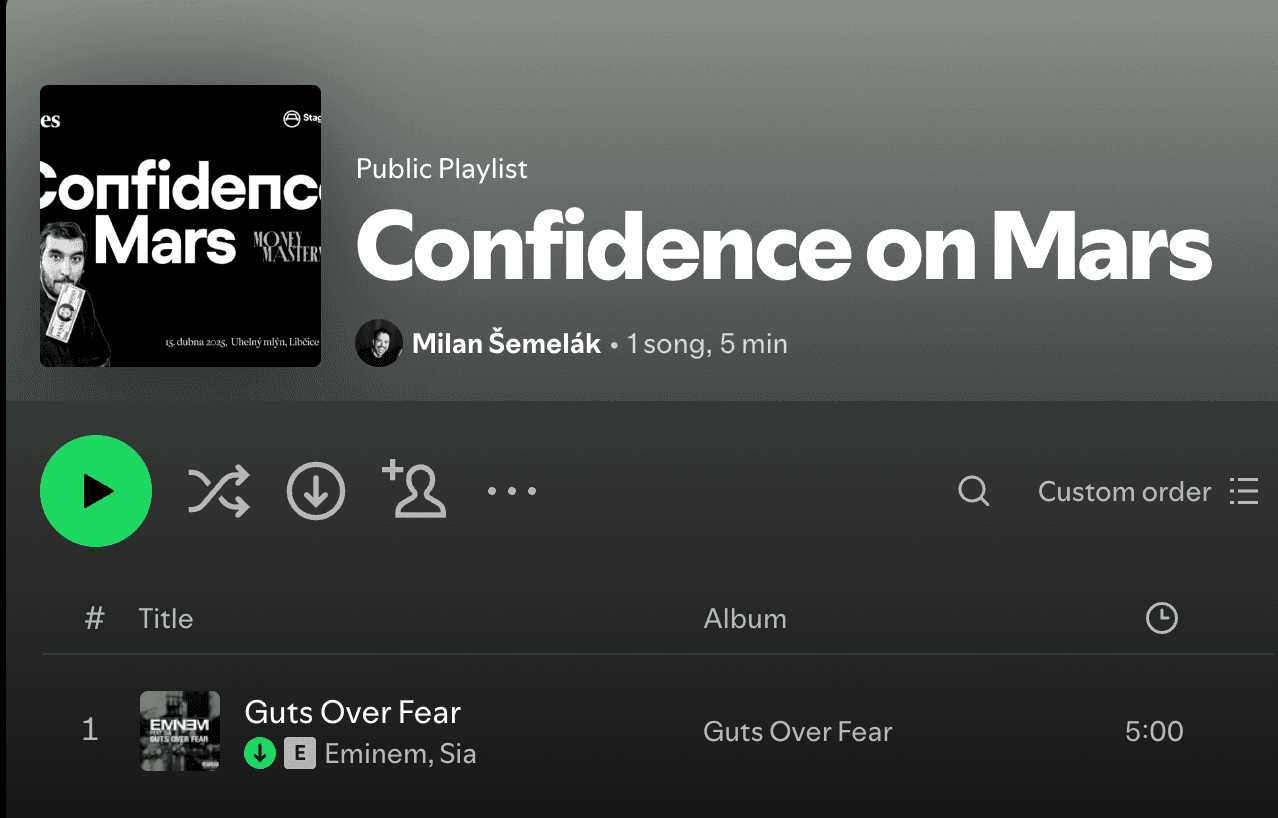Viewport: 1278px width, 818px height.
Task: Open Milan Šemelák's profile name
Action: pos(506,344)
